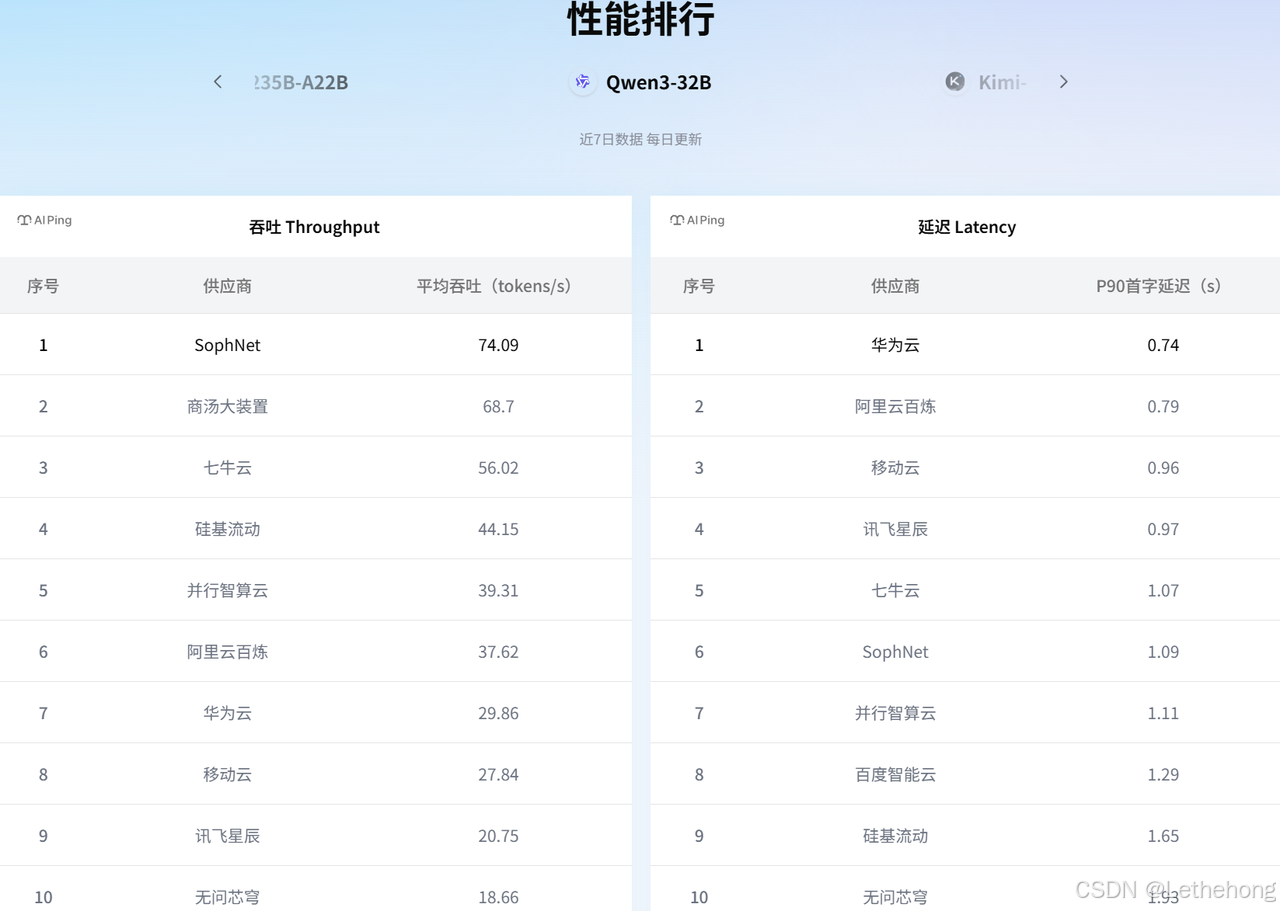Click the 74.09 throughput value
Image resolution: width=1280 pixels, height=911 pixels.
(x=498, y=345)
